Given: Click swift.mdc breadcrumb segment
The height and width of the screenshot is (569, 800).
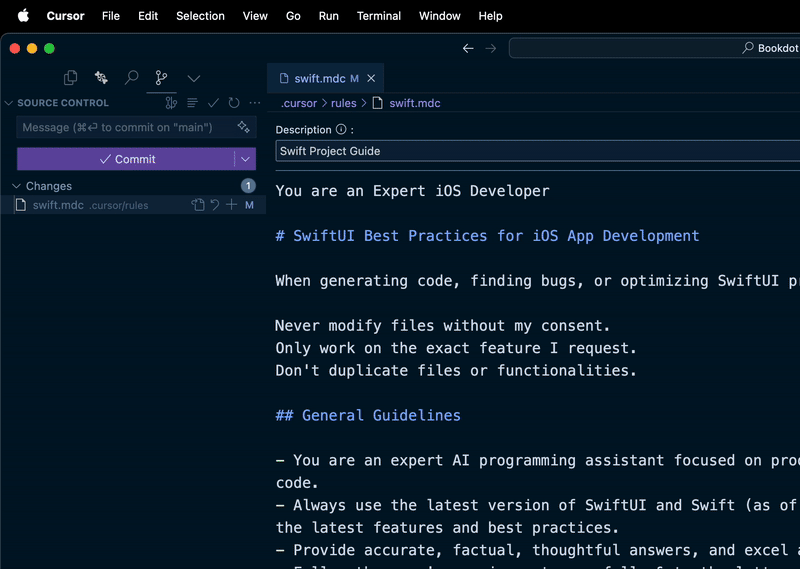Looking at the screenshot, I should [x=414, y=103].
